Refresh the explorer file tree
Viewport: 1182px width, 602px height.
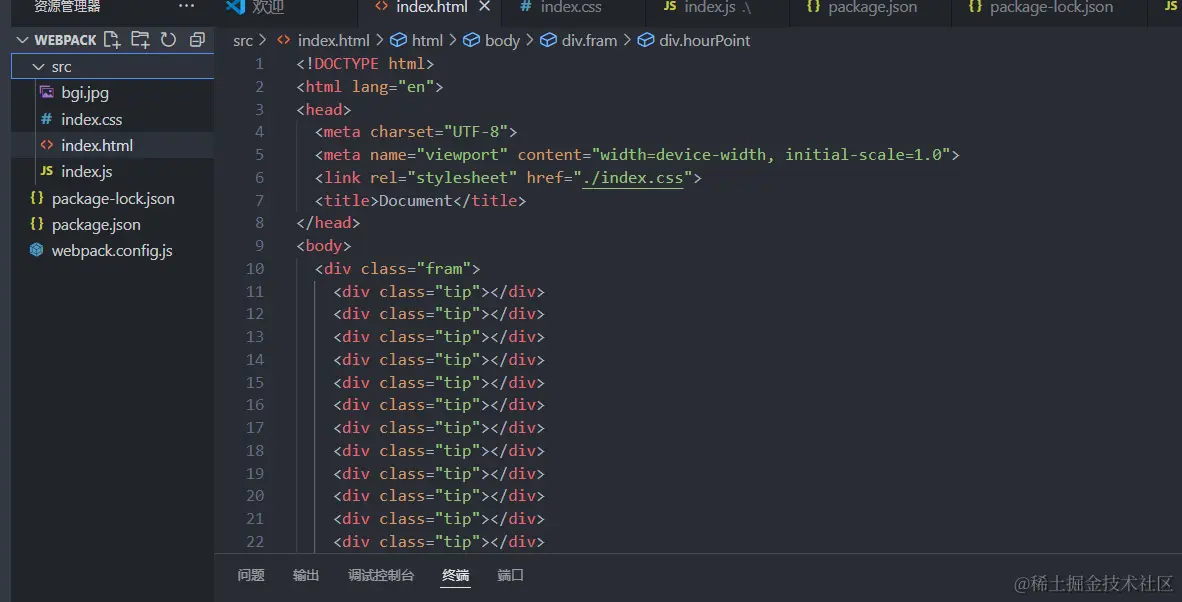[x=169, y=40]
